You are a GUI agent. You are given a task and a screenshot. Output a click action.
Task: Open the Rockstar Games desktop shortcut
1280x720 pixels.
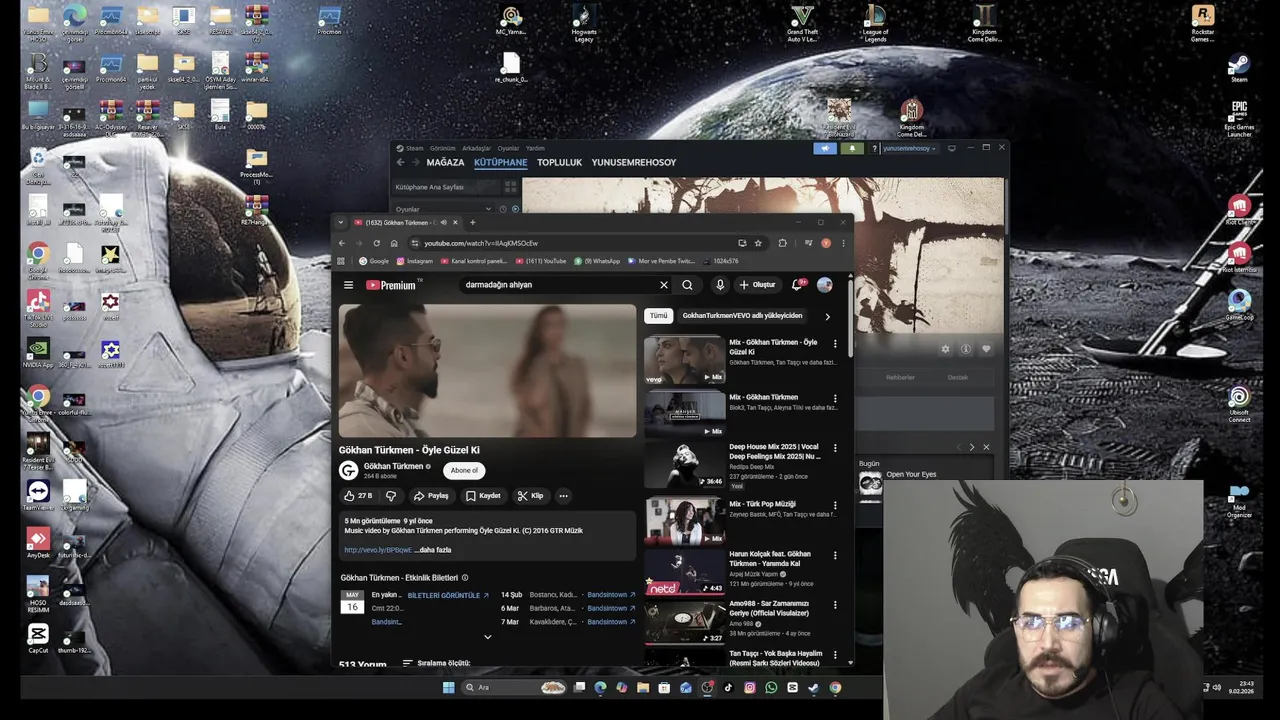(1203, 24)
